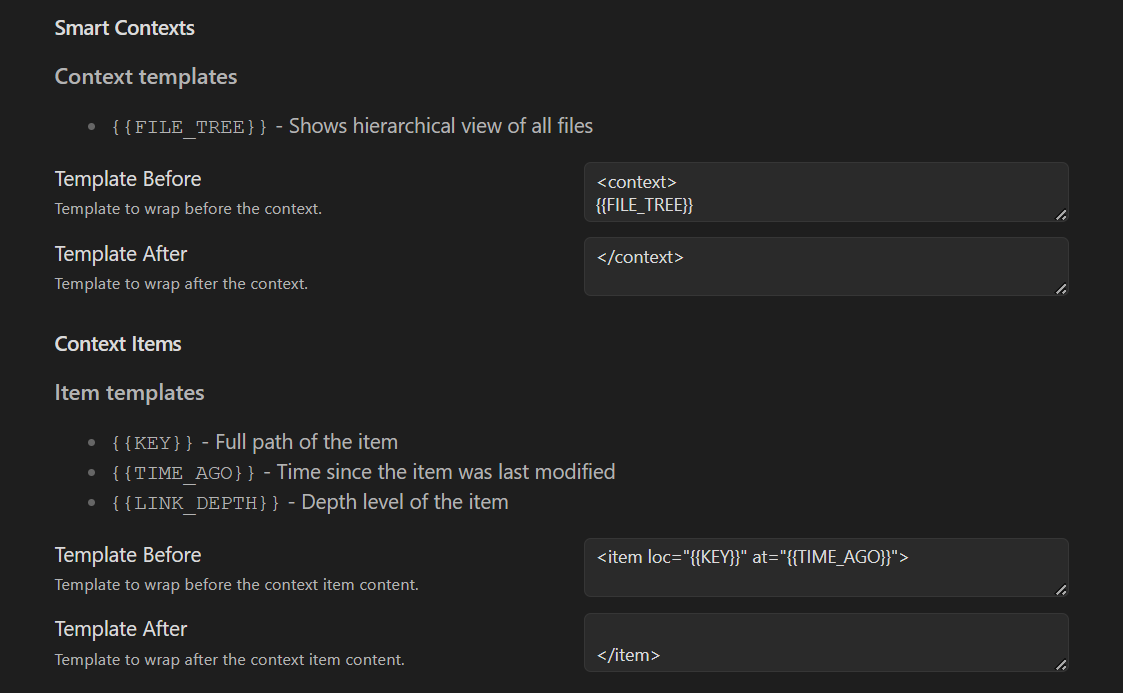The width and height of the screenshot is (1123, 693).
Task: Click resize handle of the </context> textarea
Action: coord(1061,289)
